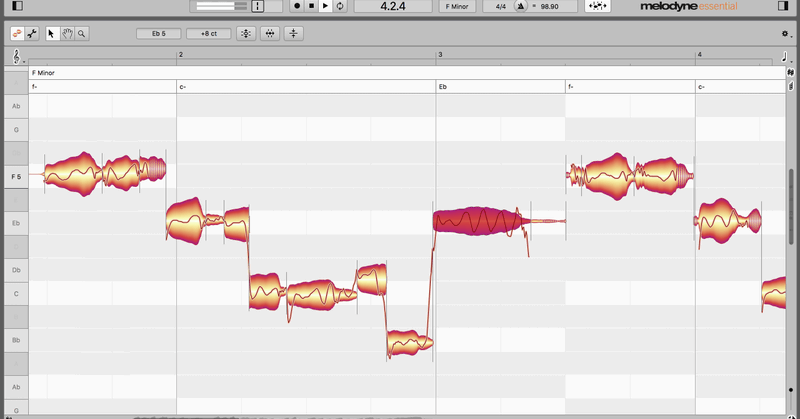Select the c- chord at bar 4
The width and height of the screenshot is (800, 419).
pyautogui.click(x=740, y=87)
